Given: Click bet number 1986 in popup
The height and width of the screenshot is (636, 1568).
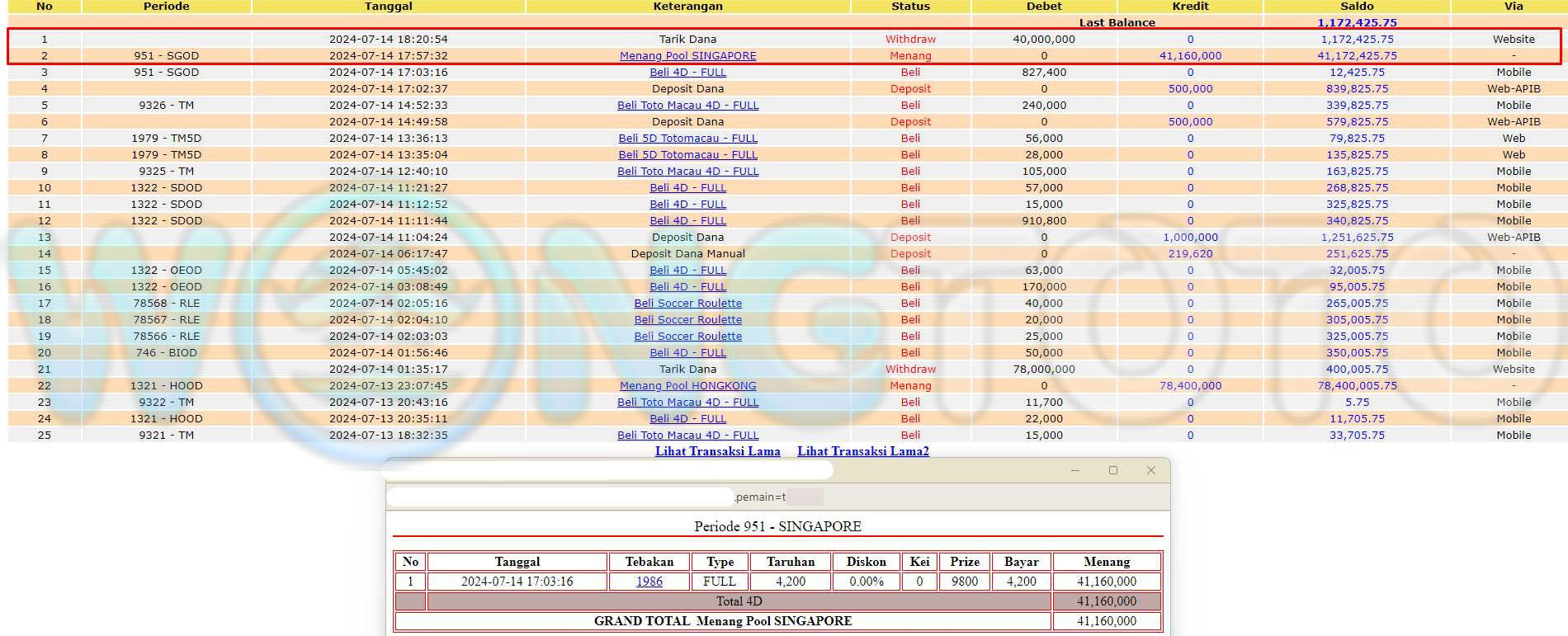Looking at the screenshot, I should [649, 582].
